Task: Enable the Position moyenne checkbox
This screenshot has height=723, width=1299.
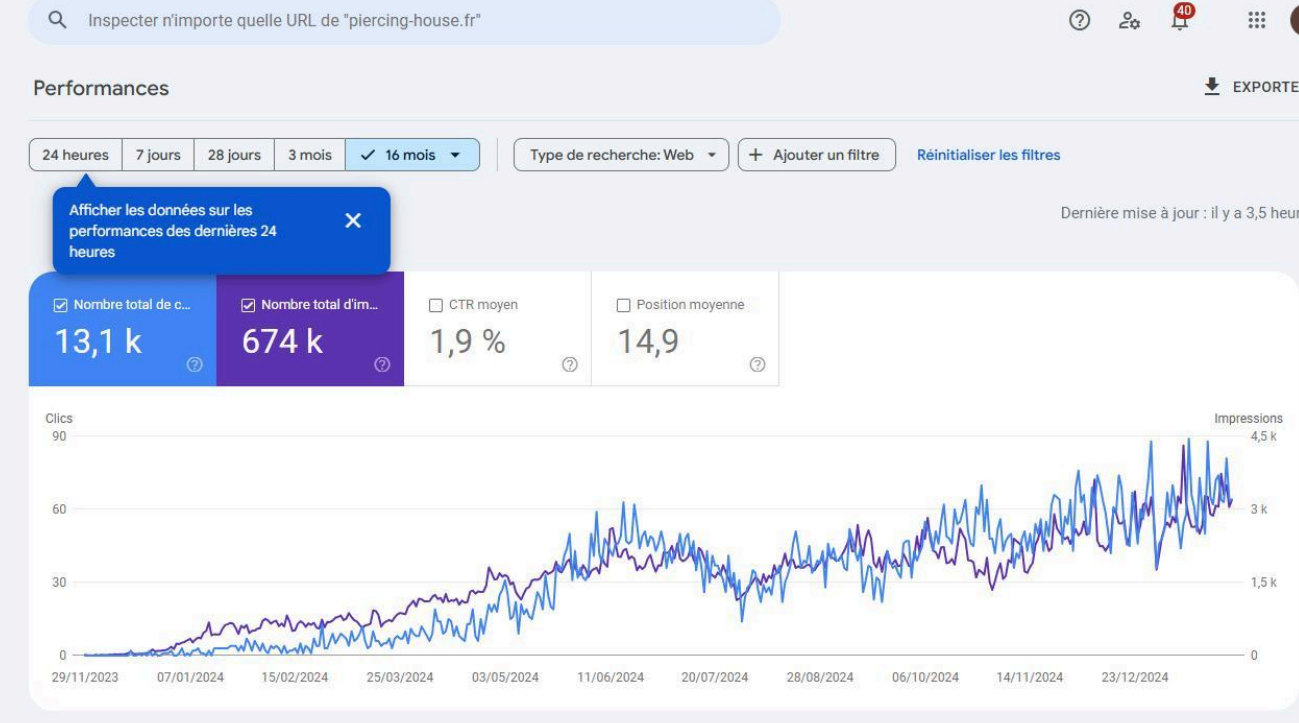Action: tap(624, 305)
